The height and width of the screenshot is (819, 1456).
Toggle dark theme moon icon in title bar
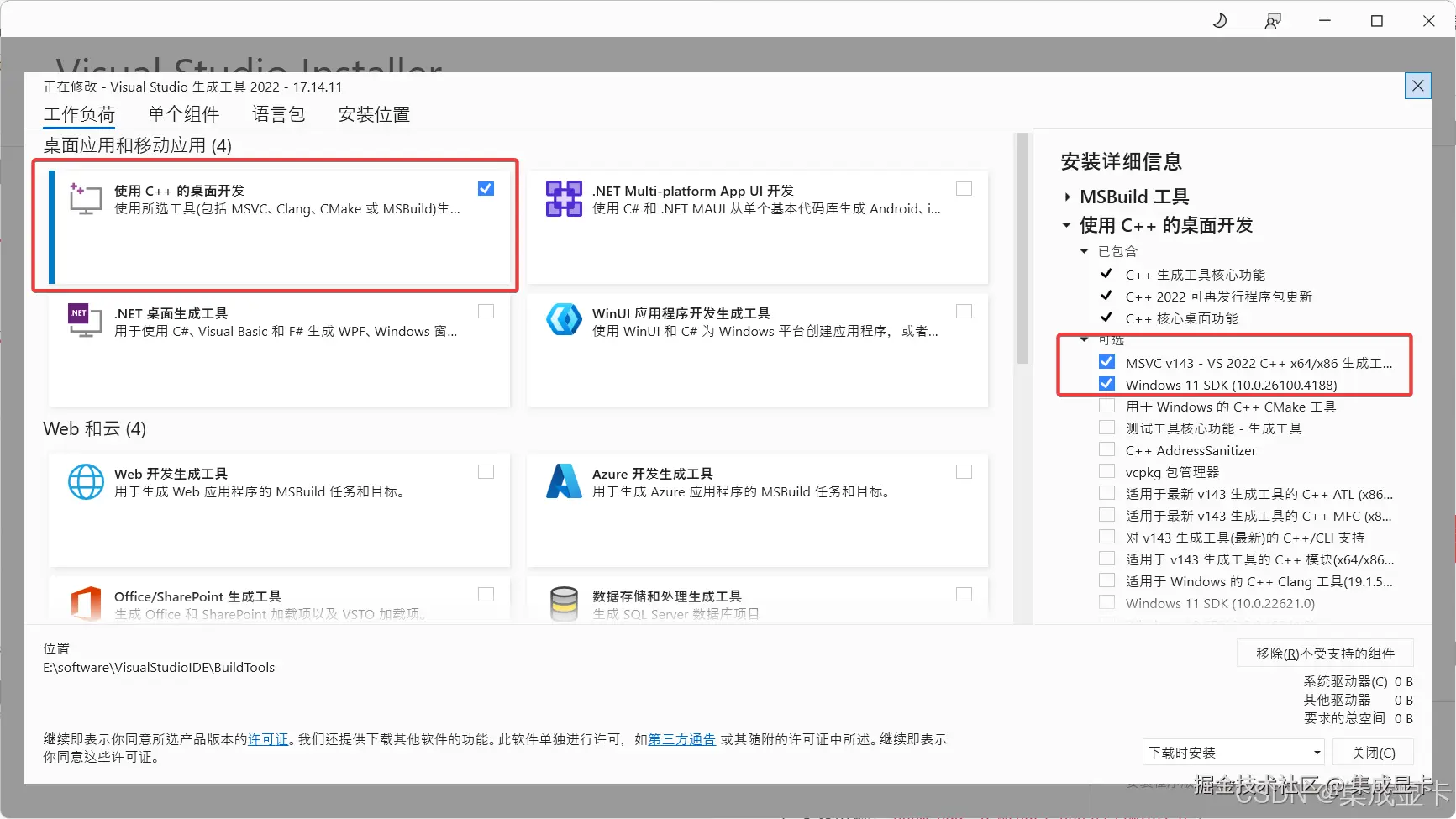click(x=1220, y=20)
